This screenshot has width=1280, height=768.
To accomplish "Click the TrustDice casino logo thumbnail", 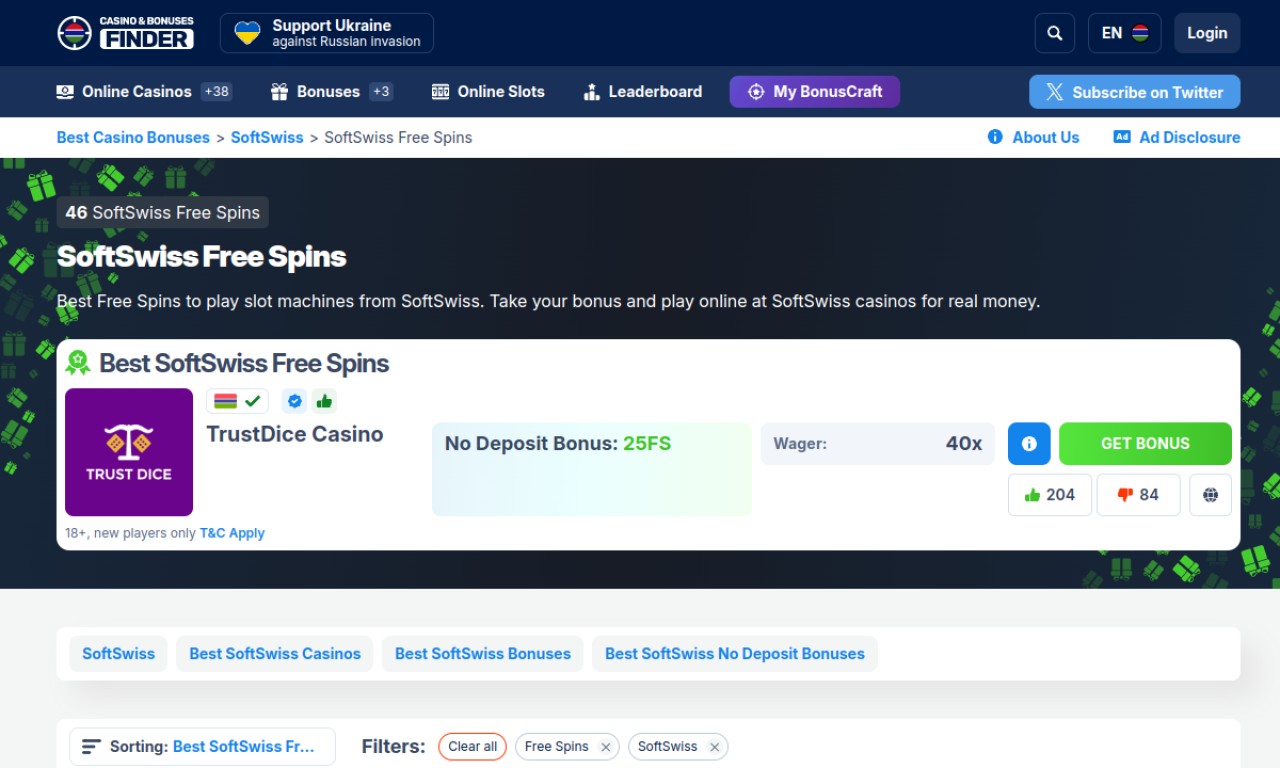I will [x=129, y=452].
